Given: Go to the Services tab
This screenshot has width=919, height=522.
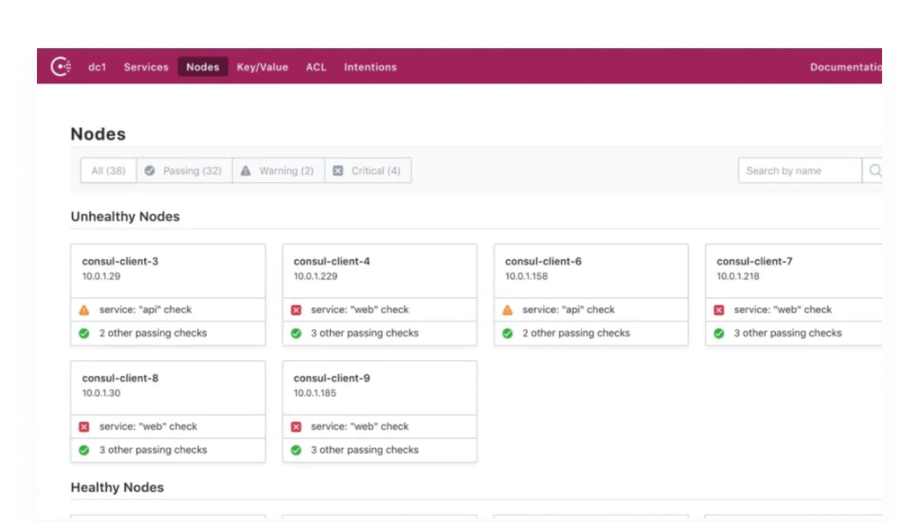Looking at the screenshot, I should [146, 67].
